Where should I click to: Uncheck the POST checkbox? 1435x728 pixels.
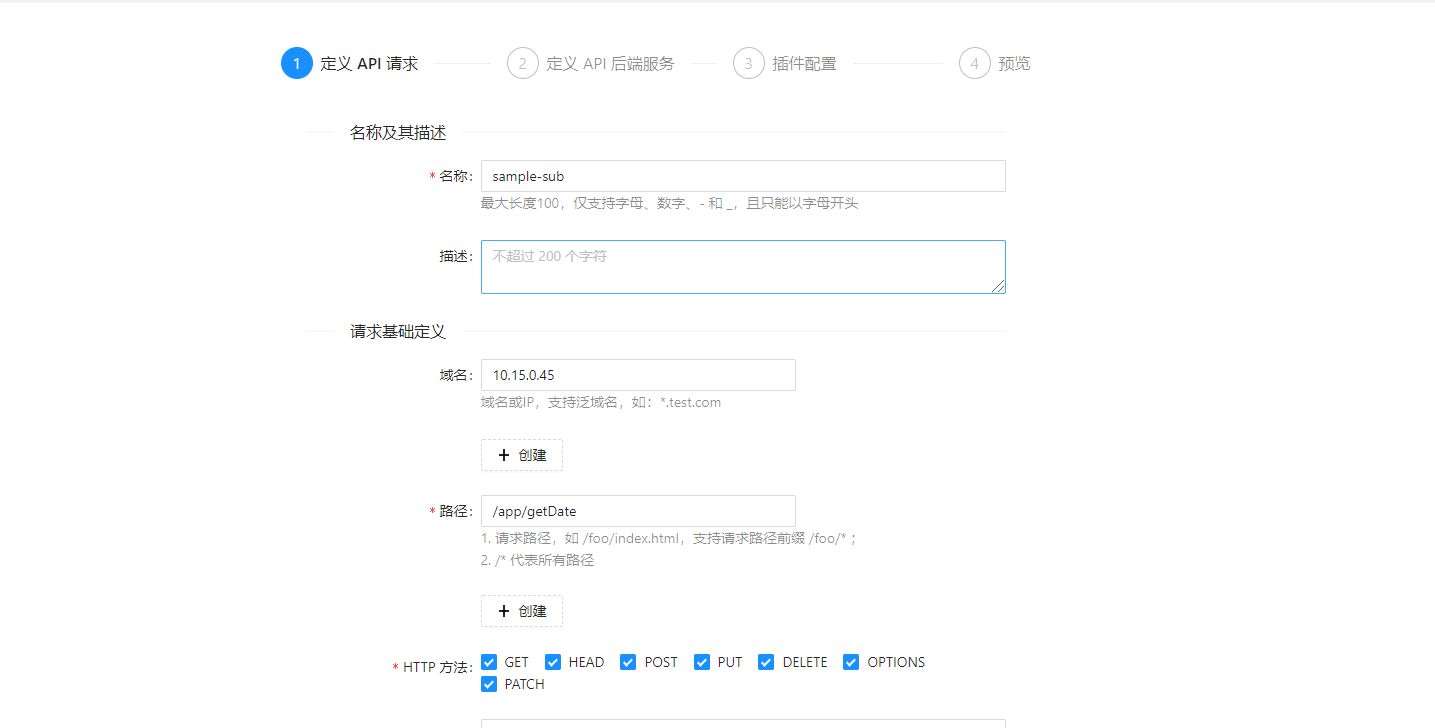(628, 661)
